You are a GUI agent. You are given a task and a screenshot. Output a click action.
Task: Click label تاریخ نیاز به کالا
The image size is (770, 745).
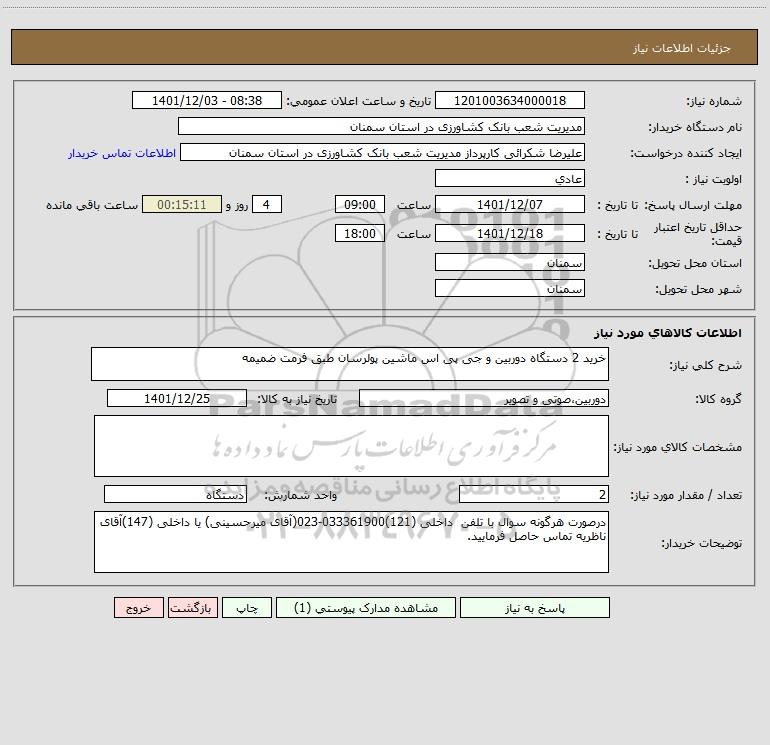click(297, 399)
